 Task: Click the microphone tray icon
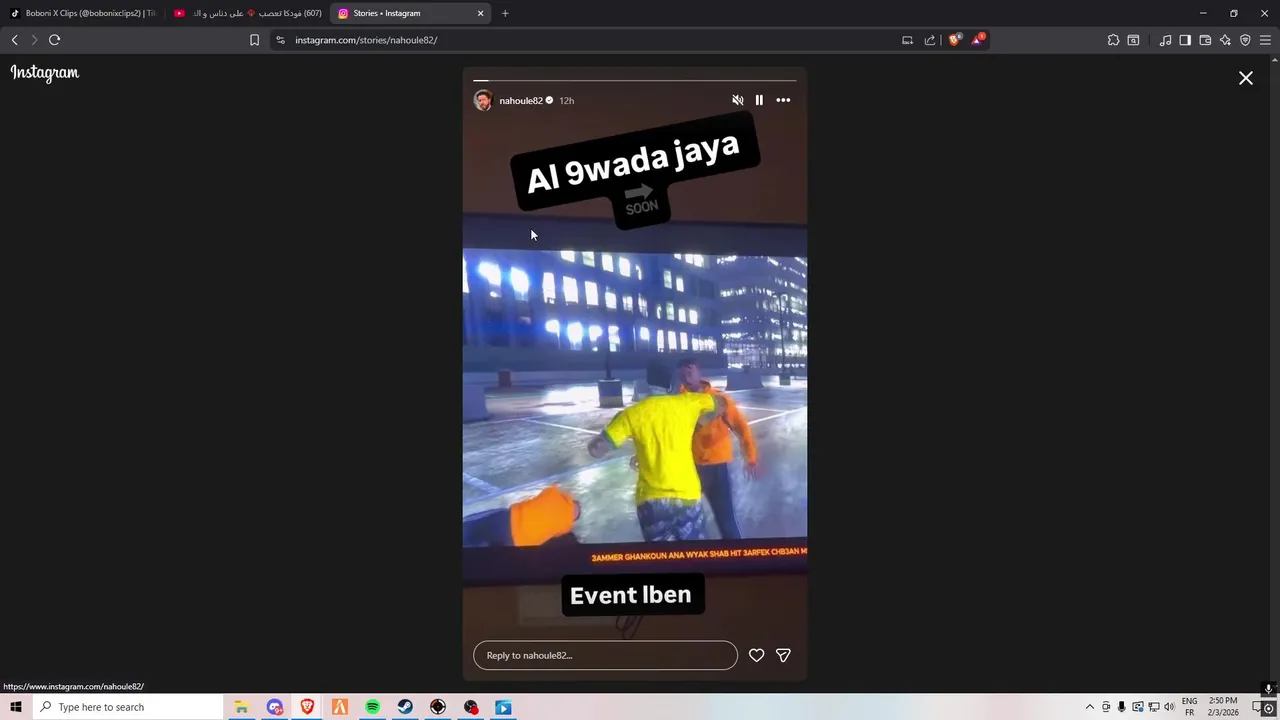click(x=1122, y=707)
